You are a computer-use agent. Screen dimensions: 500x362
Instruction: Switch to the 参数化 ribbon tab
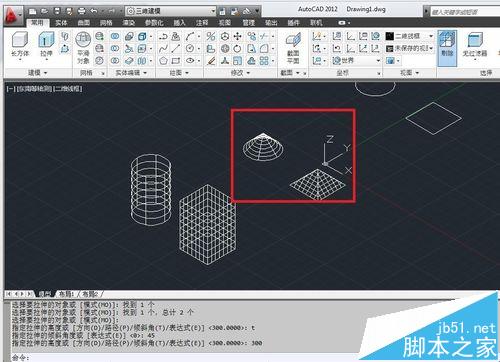(154, 23)
